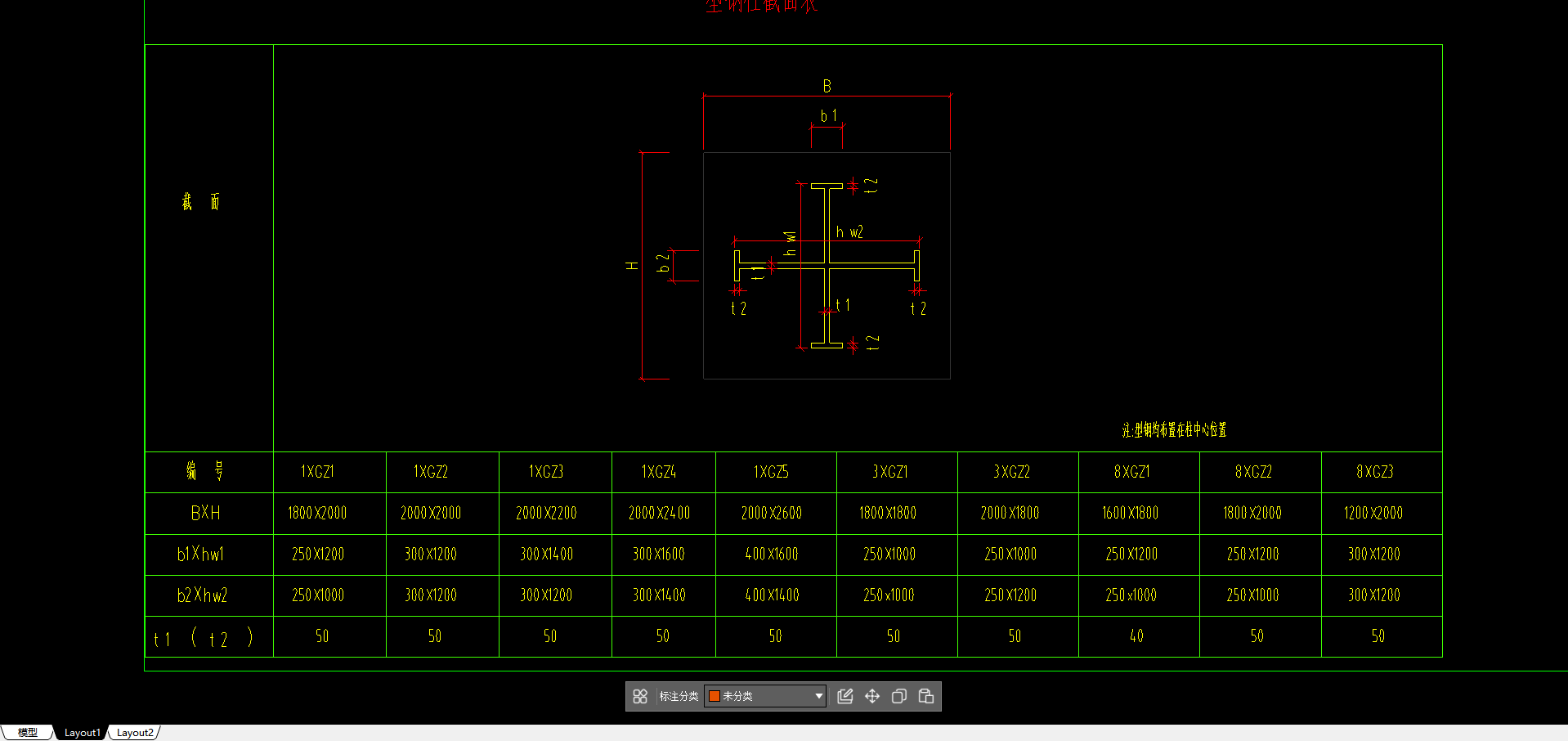
Task: Click the t1 (t2) row label
Action: pos(203,637)
